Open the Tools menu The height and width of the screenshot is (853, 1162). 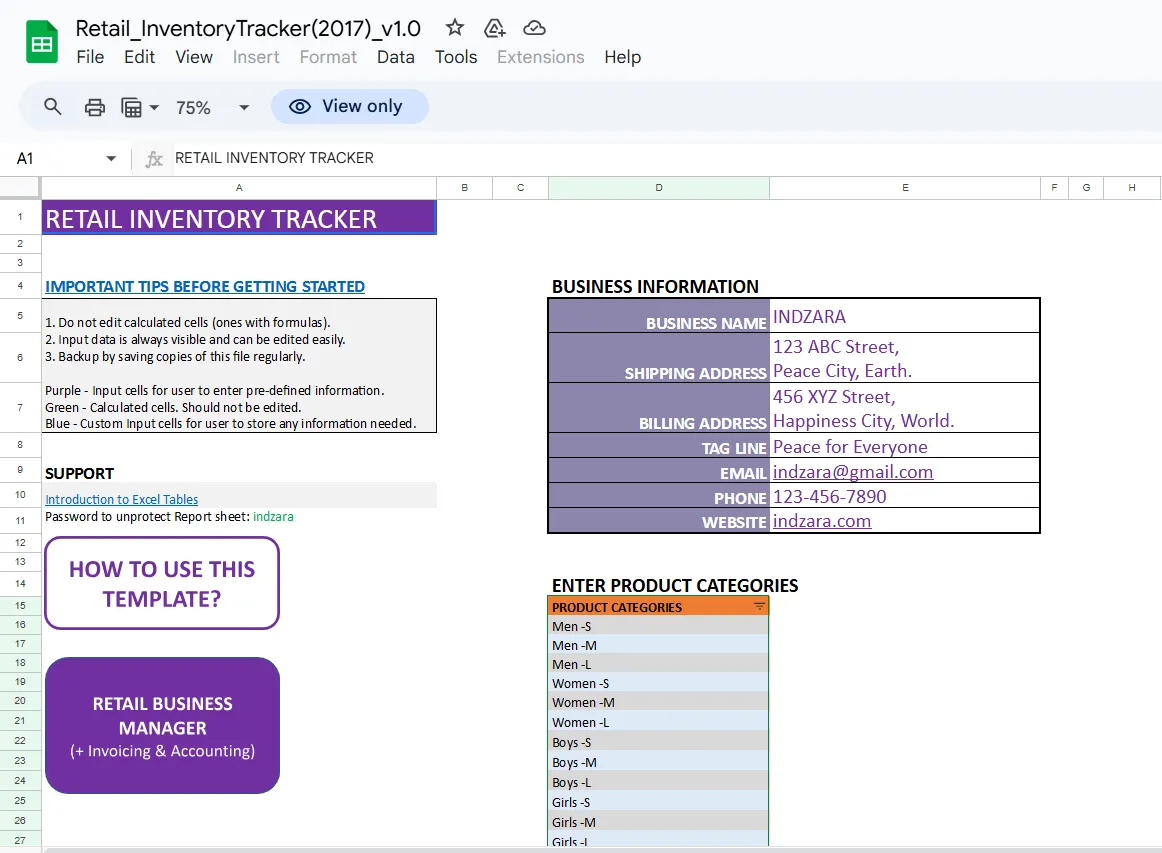coord(456,57)
